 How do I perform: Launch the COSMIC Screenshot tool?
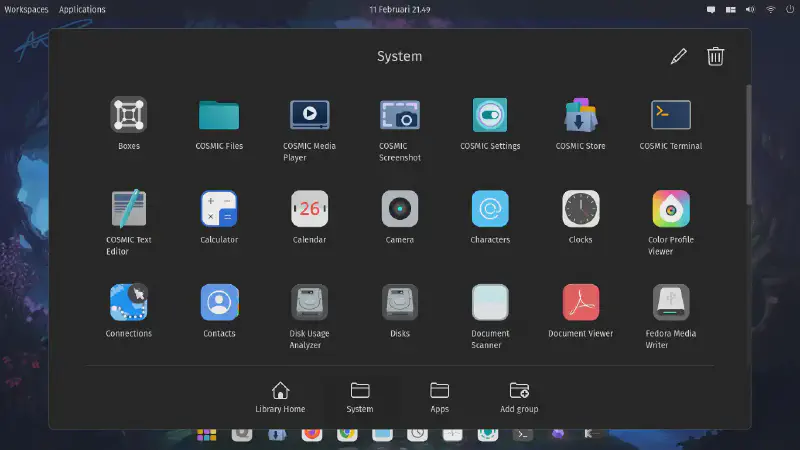tap(399, 115)
